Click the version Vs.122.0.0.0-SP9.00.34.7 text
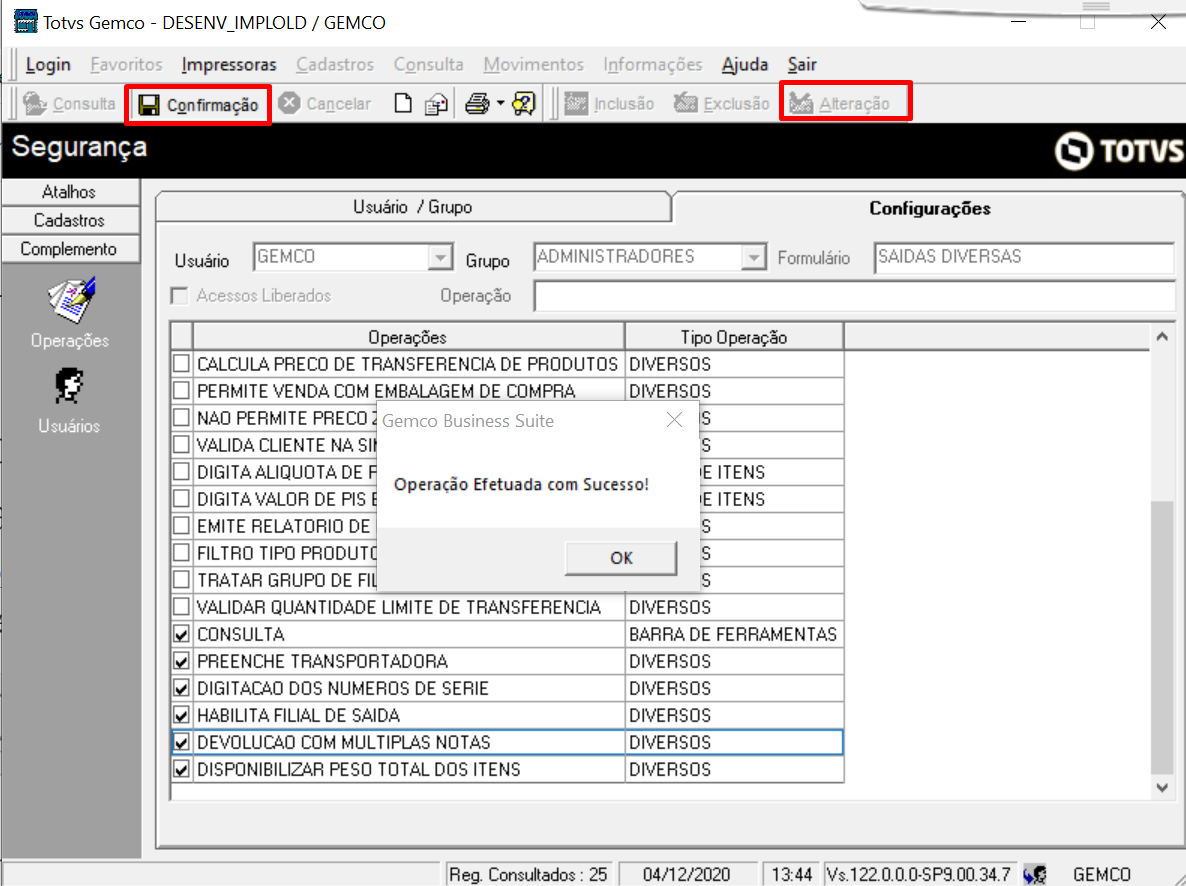The width and height of the screenshot is (1186, 886). click(918, 875)
